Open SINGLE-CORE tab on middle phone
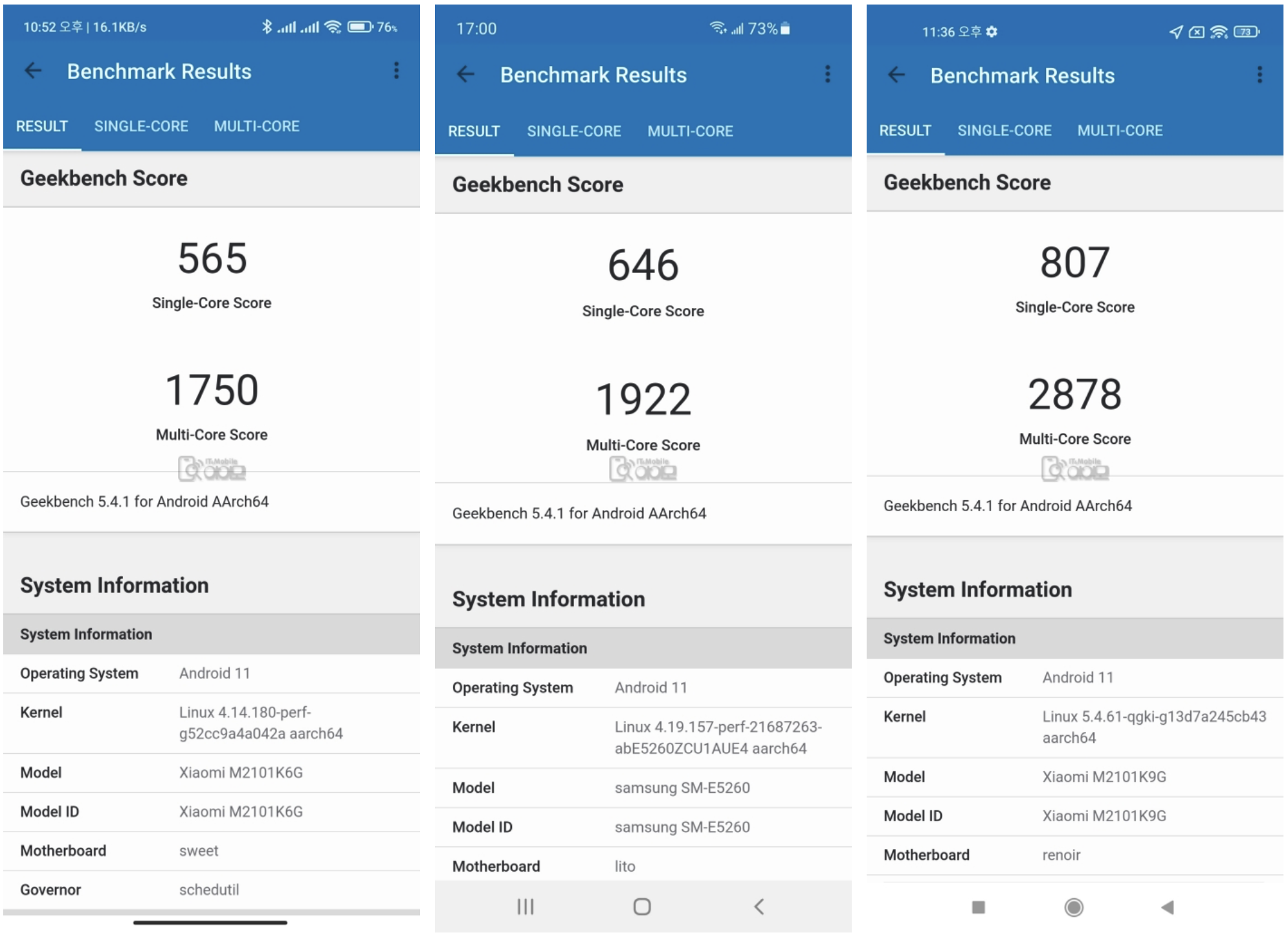The image size is (1288, 937). [573, 131]
